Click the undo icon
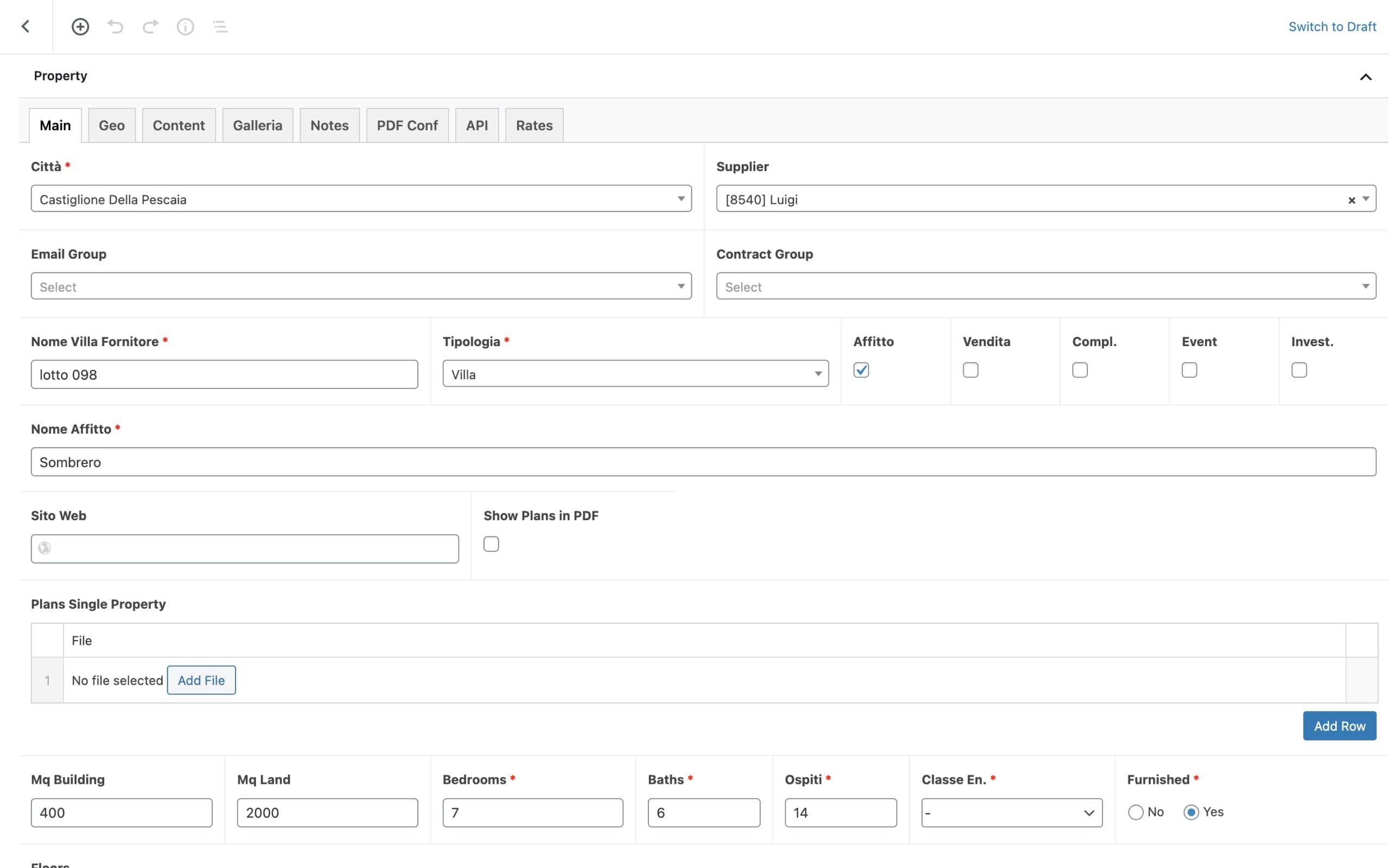The height and width of the screenshot is (868, 1389). pos(116,27)
